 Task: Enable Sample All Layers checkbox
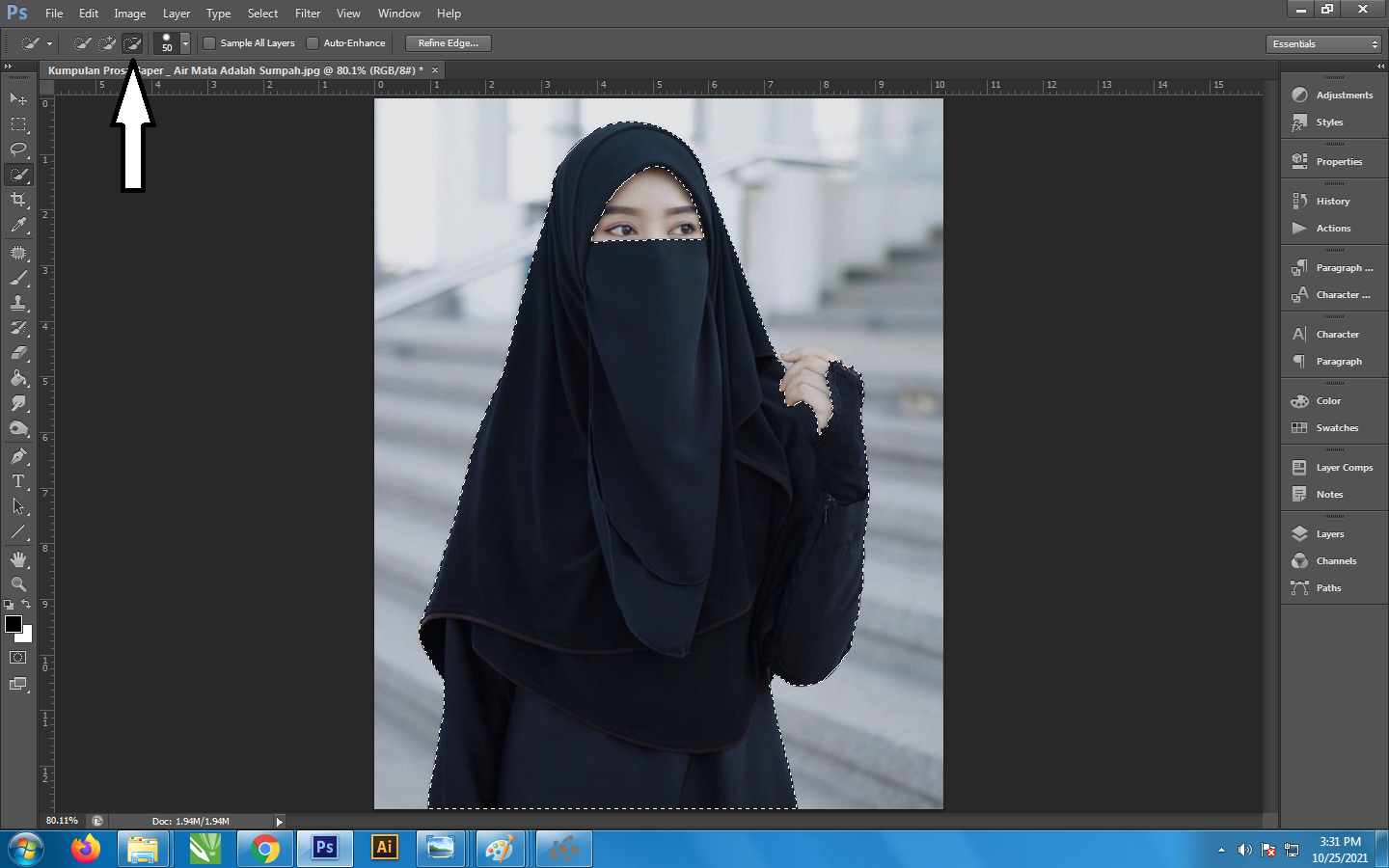[209, 43]
